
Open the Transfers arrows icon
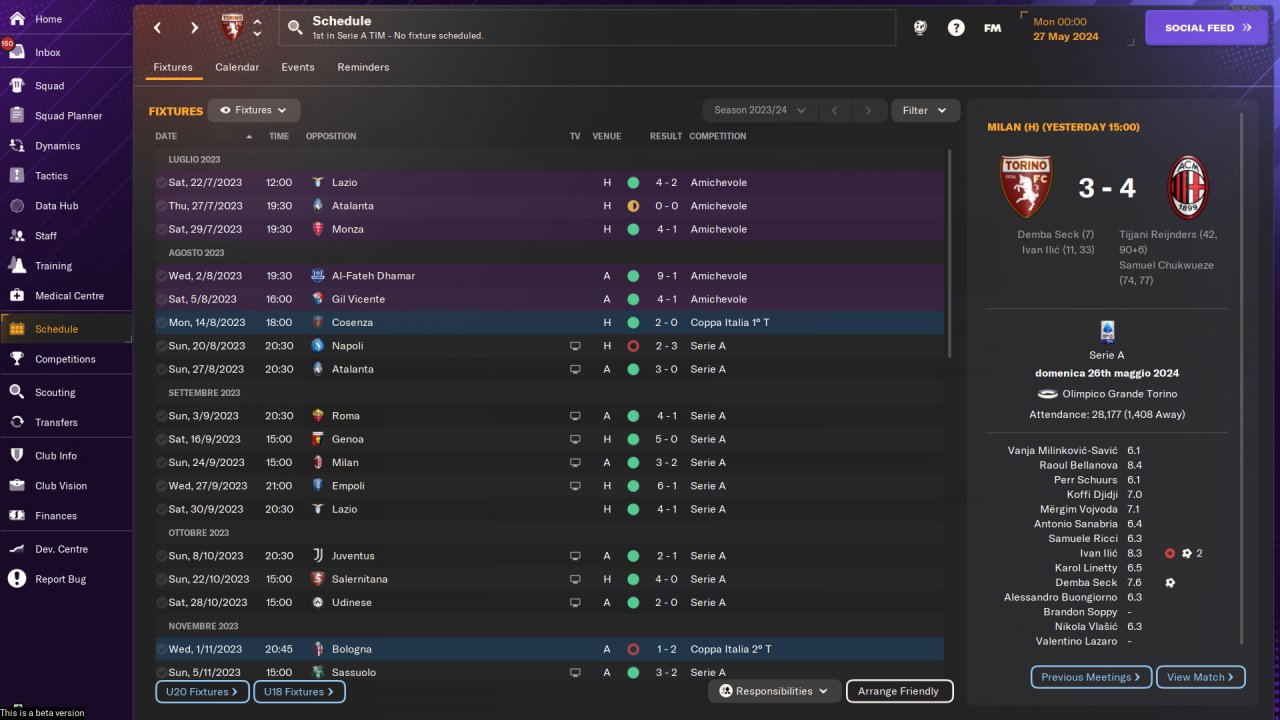coord(17,422)
